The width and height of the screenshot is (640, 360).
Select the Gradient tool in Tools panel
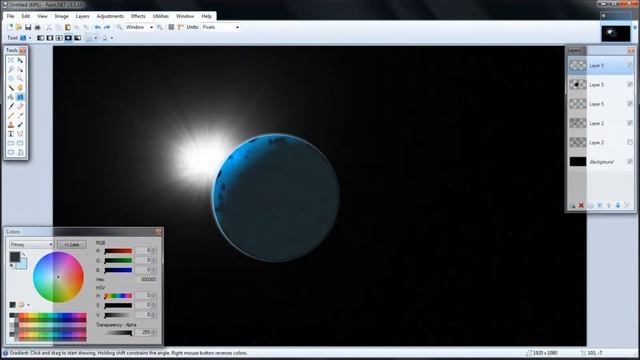point(20,97)
